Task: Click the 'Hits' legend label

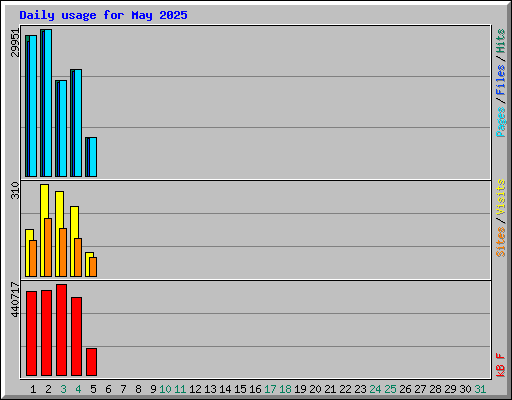Action: click(x=501, y=41)
